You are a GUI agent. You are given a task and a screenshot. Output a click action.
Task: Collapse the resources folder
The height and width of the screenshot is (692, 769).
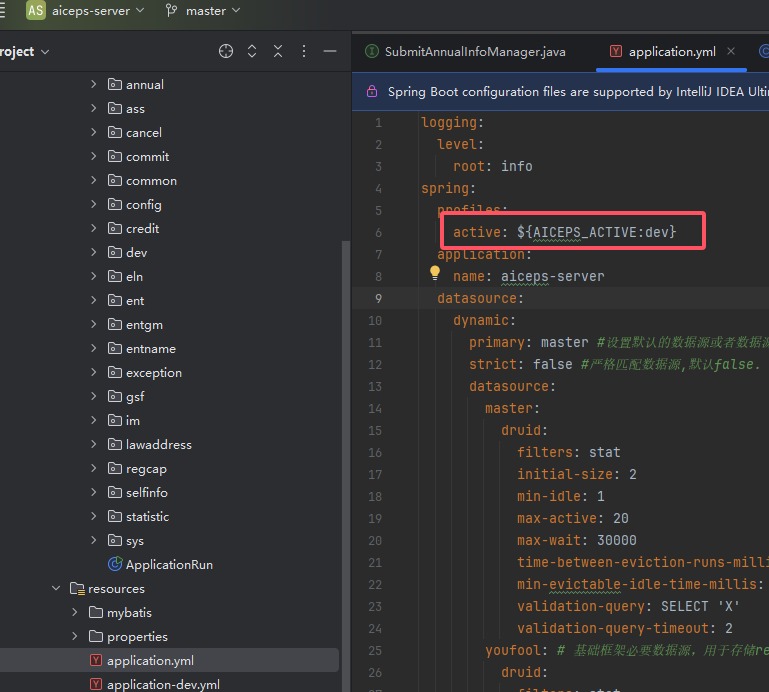(x=56, y=588)
